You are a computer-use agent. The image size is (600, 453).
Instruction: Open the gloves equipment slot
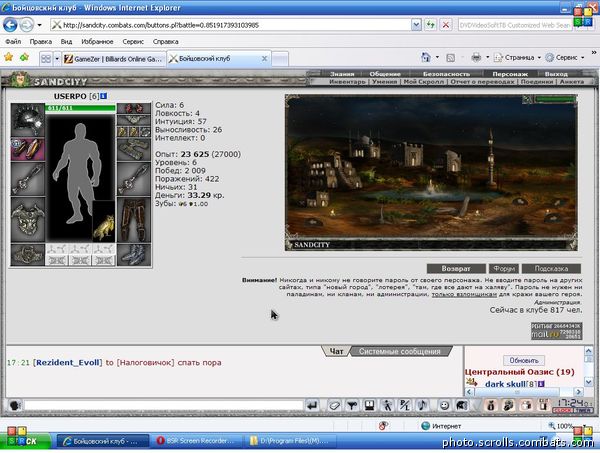(x=134, y=149)
